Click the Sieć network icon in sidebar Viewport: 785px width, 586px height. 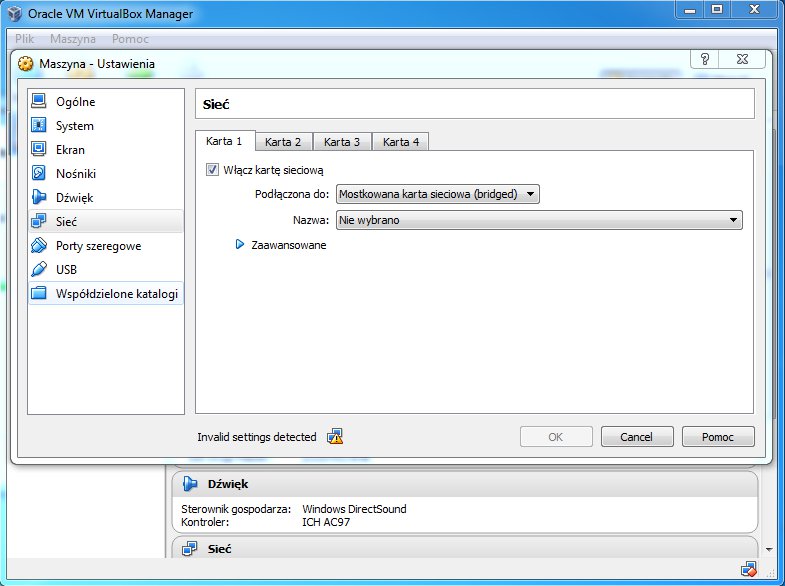[x=39, y=221]
